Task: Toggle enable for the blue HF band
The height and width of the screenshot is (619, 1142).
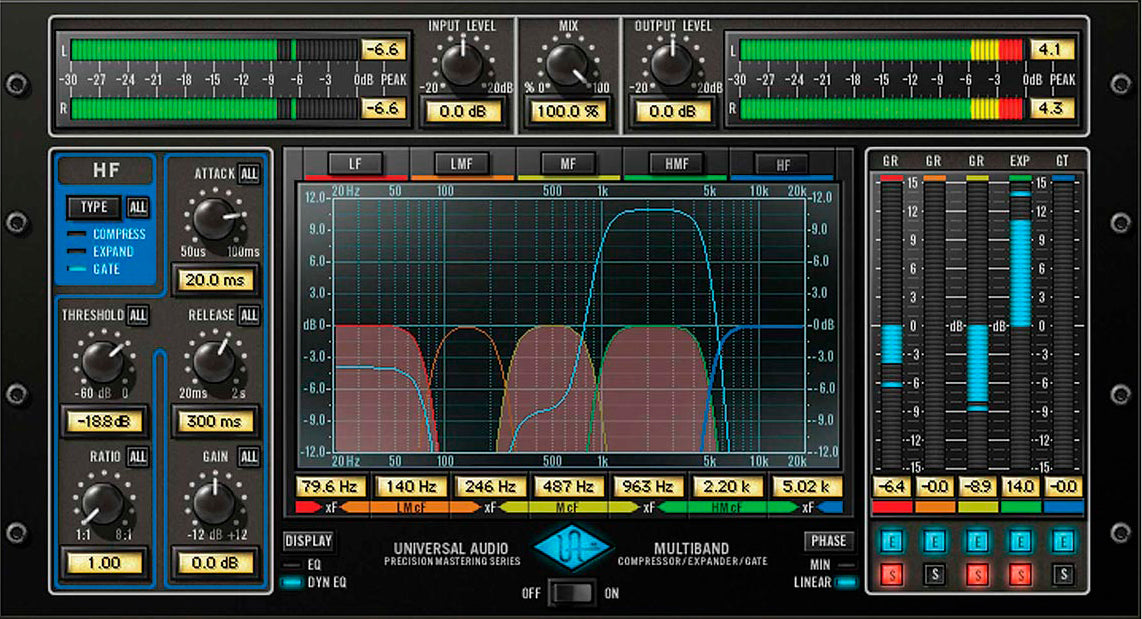Action: [1063, 541]
